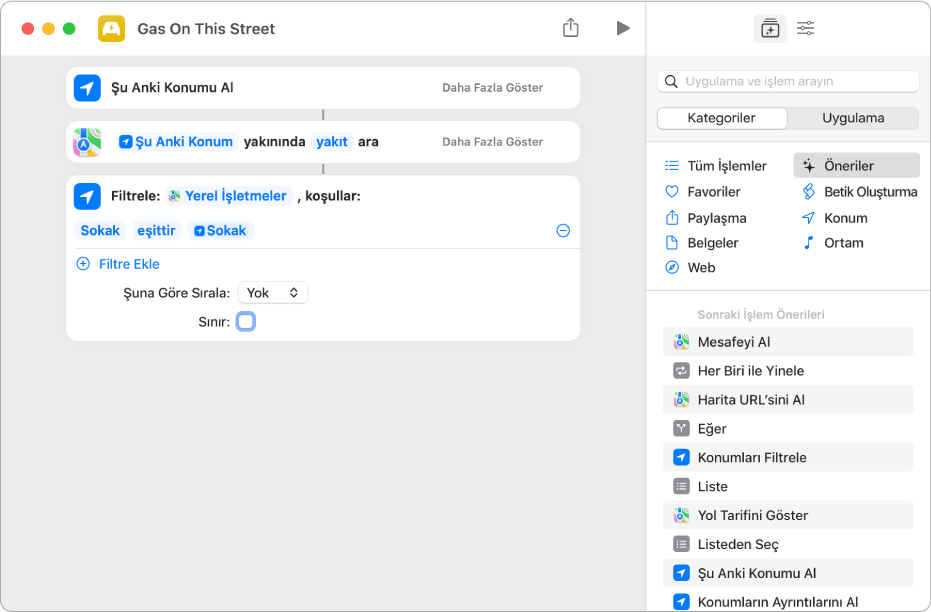931x612 pixels.
Task: Click the Uygulama ve işlem arayın search field
Action: pos(798,81)
